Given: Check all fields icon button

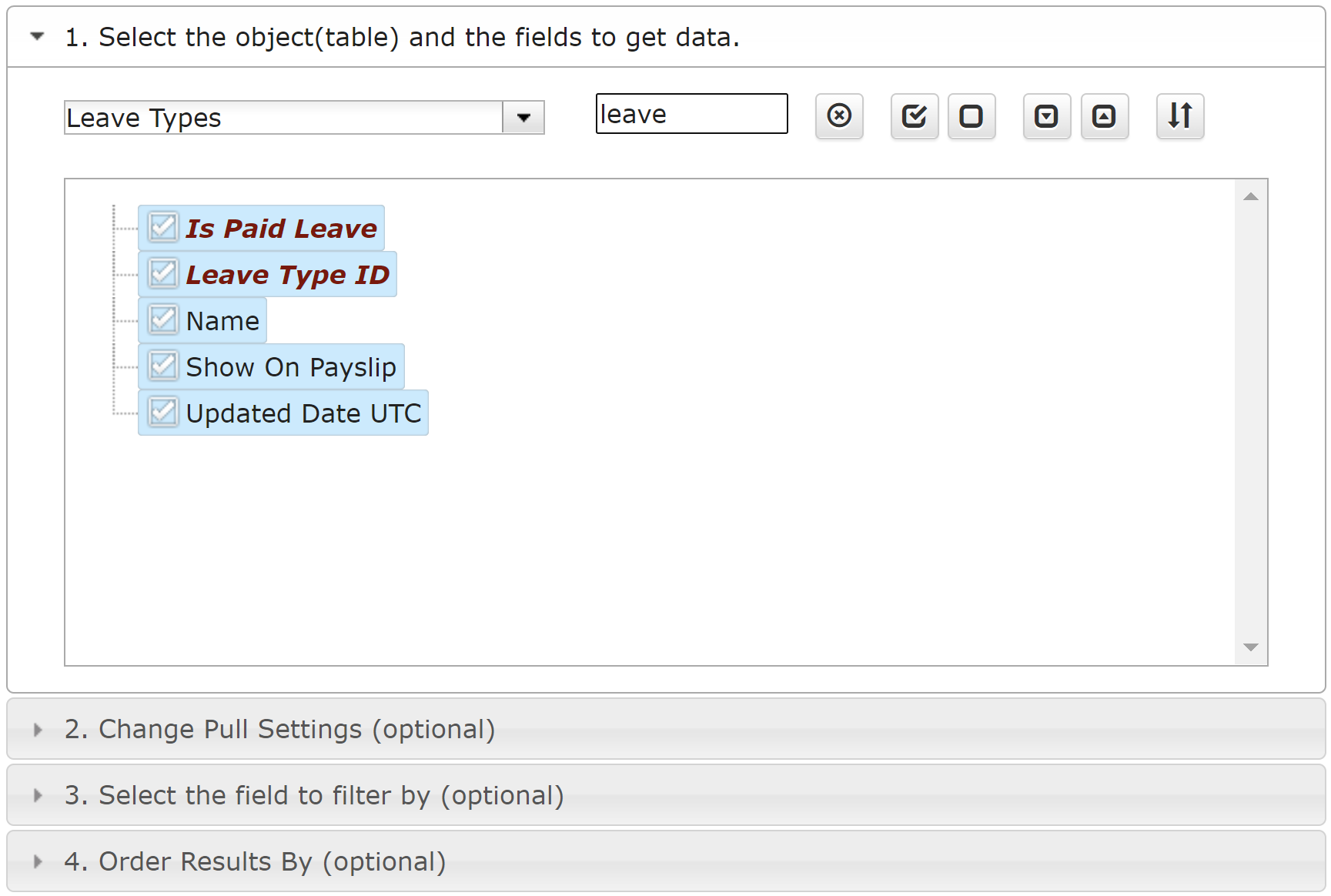Looking at the screenshot, I should coord(915,116).
